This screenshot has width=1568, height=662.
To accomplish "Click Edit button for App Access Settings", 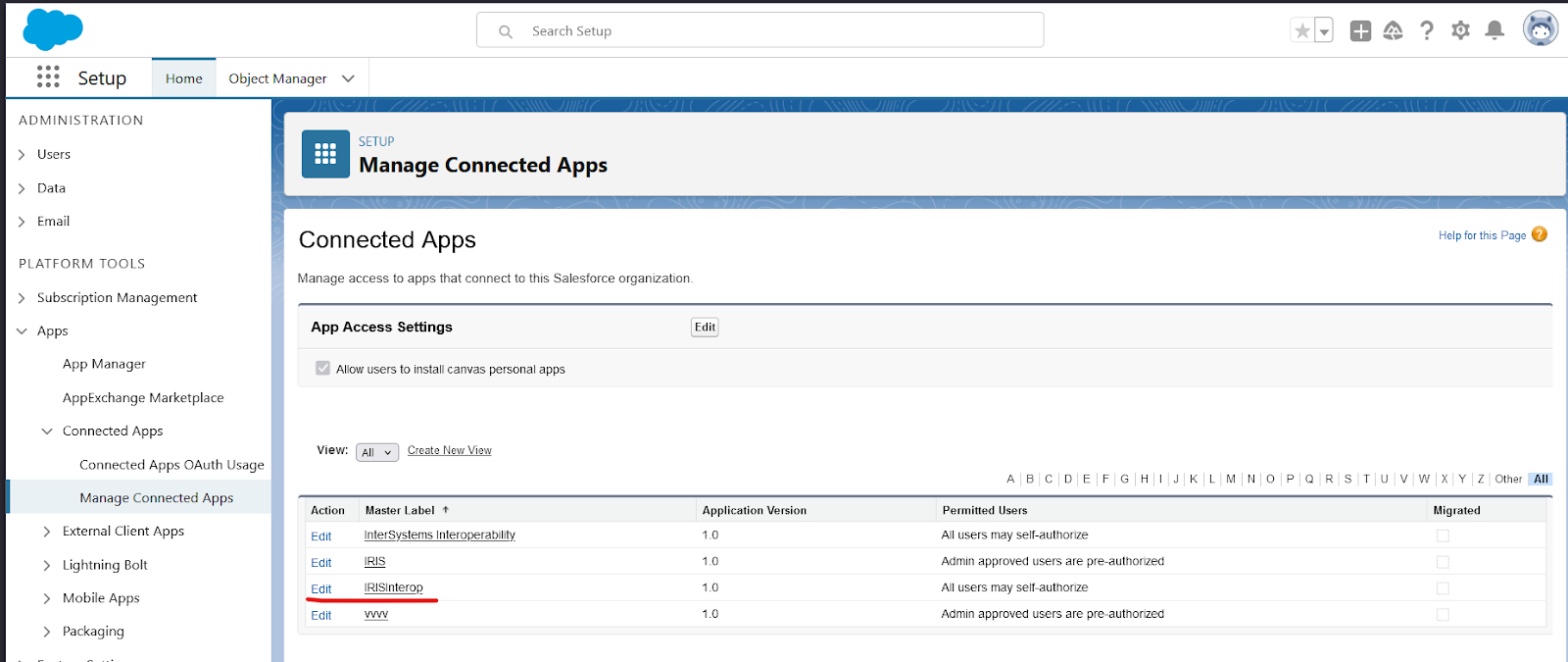I will tap(705, 327).
